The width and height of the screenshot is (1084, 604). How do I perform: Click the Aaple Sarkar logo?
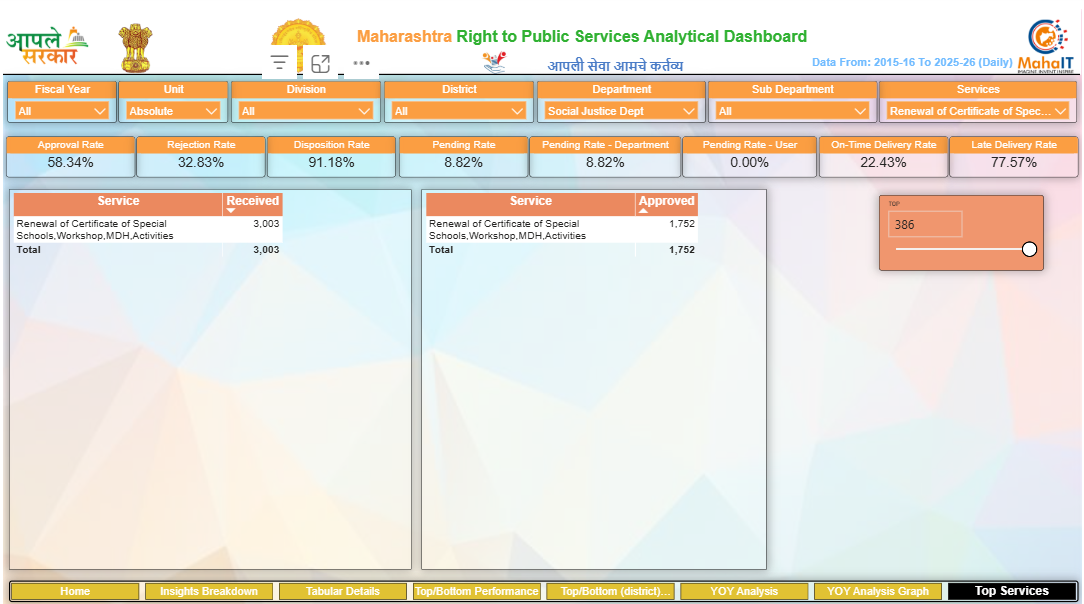coord(47,45)
